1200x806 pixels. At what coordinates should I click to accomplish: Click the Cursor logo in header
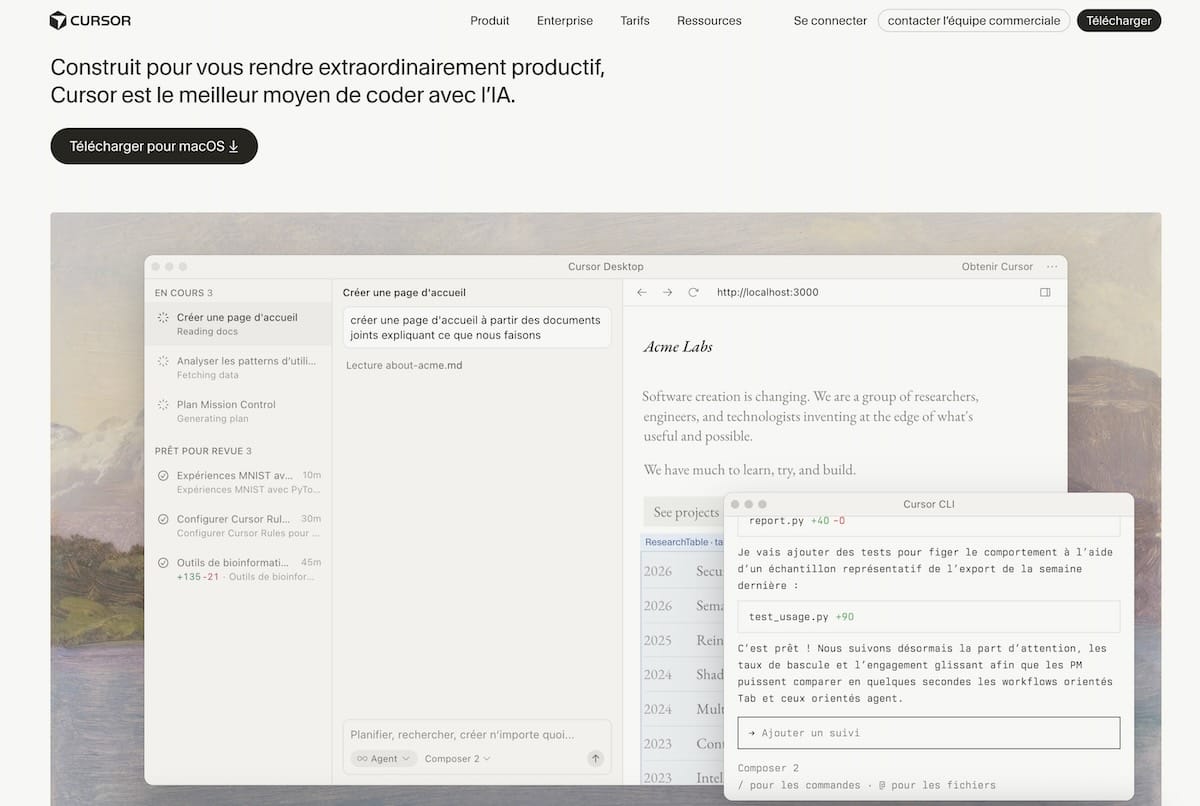90,20
